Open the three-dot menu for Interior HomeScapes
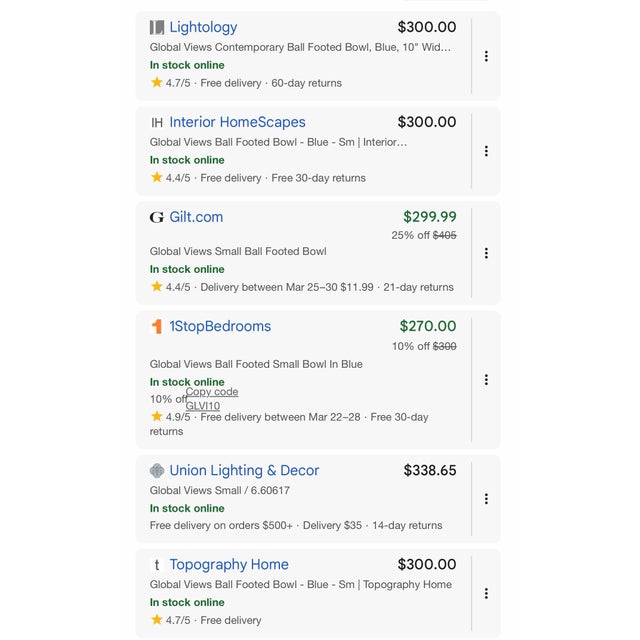This screenshot has height=640, width=640. point(486,151)
